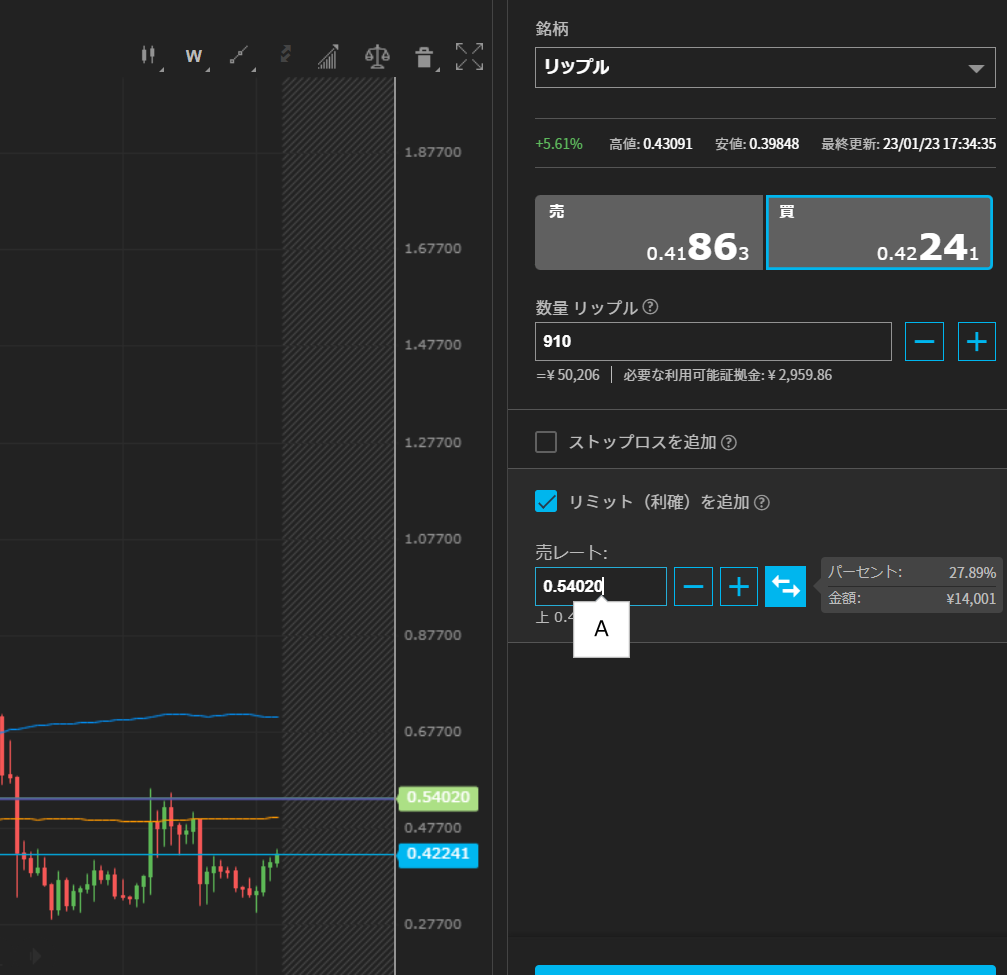Decrease the 売レート with the minus button

(x=693, y=587)
